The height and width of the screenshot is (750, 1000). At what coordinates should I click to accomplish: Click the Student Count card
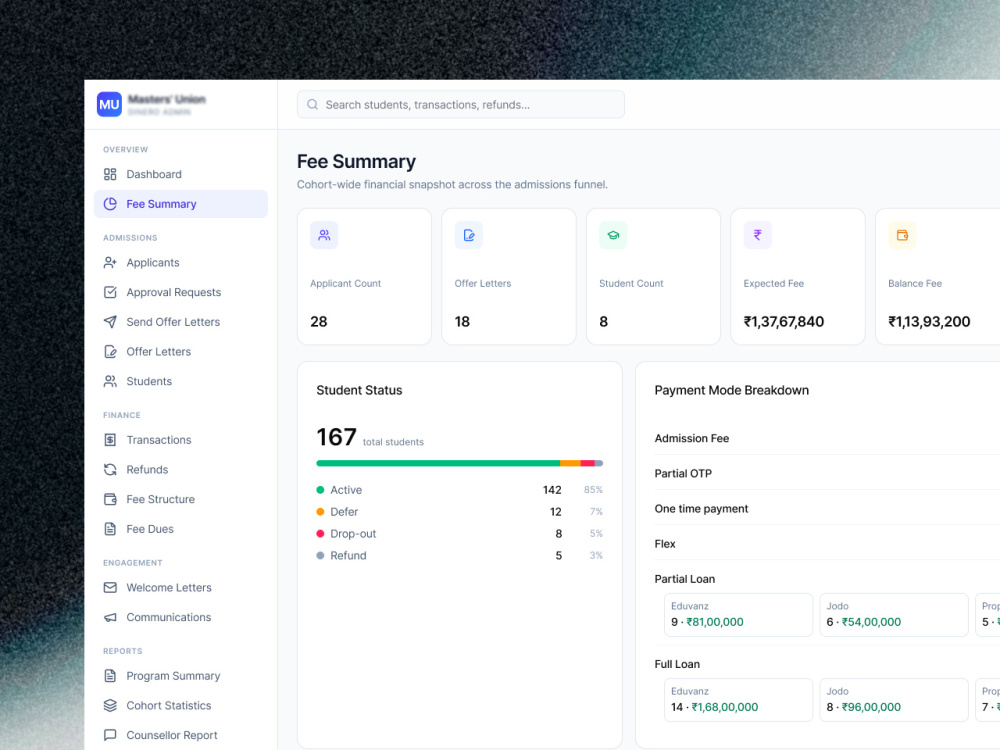coord(653,277)
